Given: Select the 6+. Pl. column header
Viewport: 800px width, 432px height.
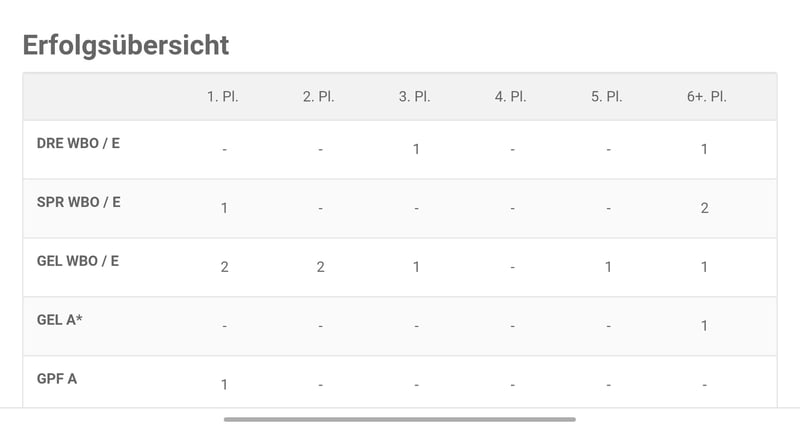Looking at the screenshot, I should pos(707,96).
